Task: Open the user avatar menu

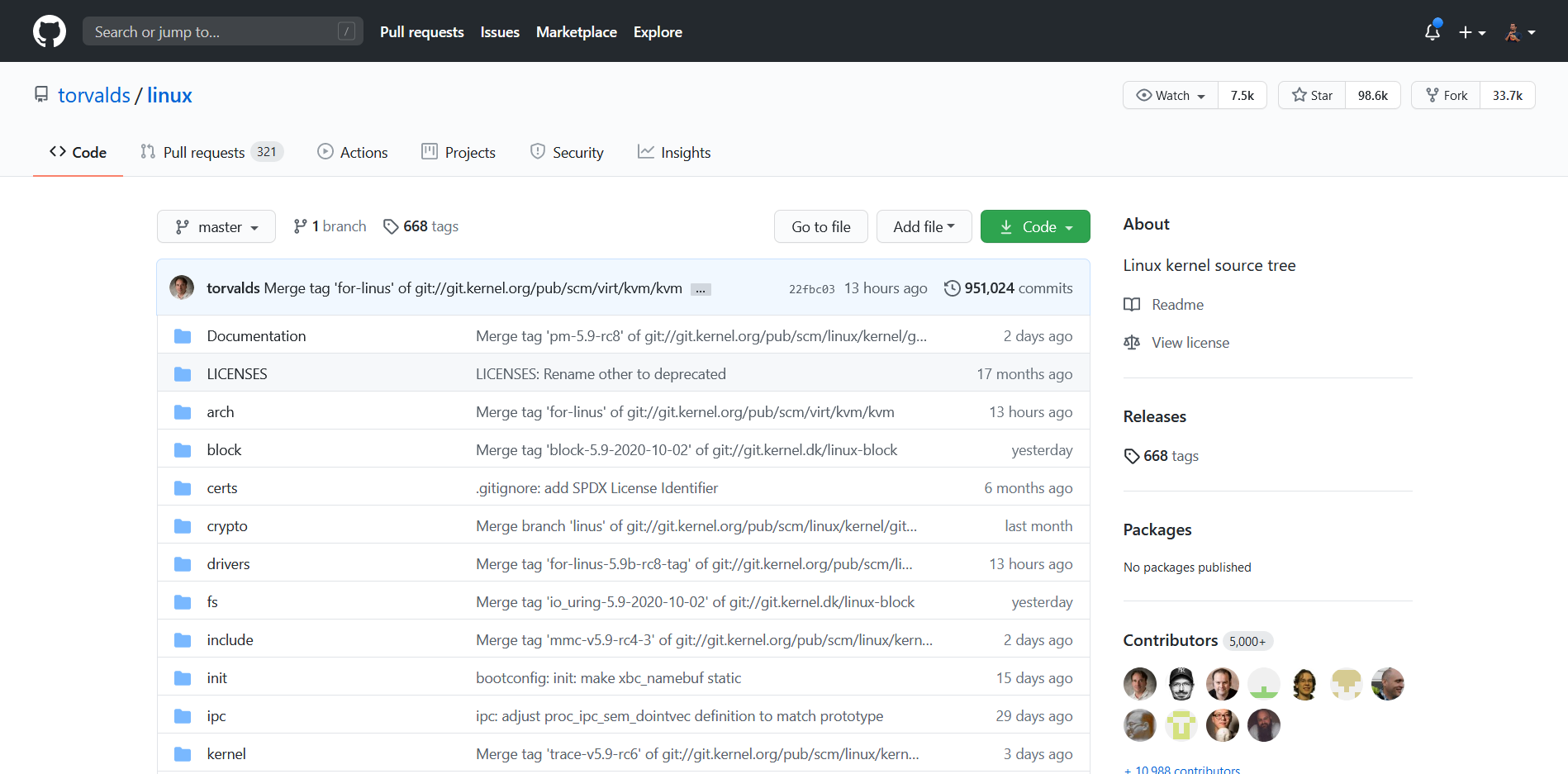Action: click(x=1520, y=32)
